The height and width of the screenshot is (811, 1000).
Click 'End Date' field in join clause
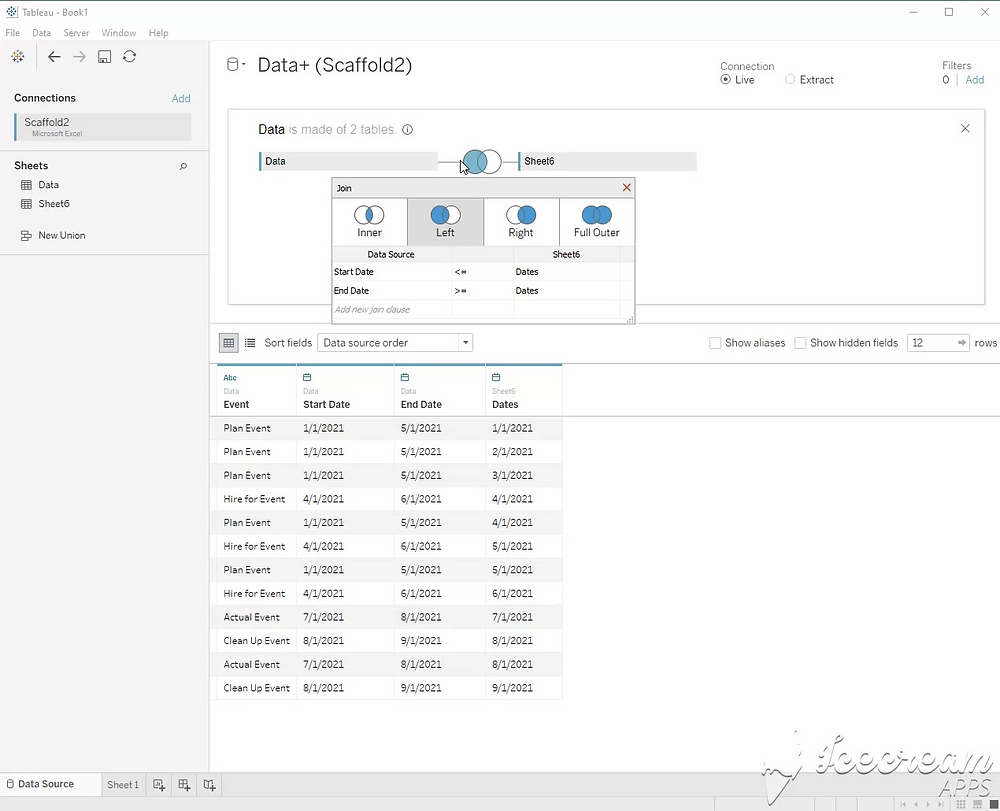(x=351, y=291)
